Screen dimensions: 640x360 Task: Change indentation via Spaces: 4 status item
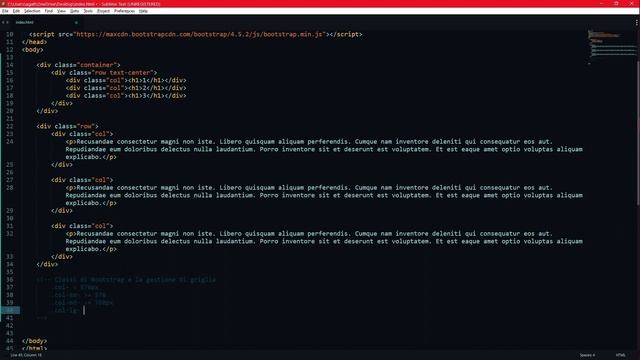(587, 355)
